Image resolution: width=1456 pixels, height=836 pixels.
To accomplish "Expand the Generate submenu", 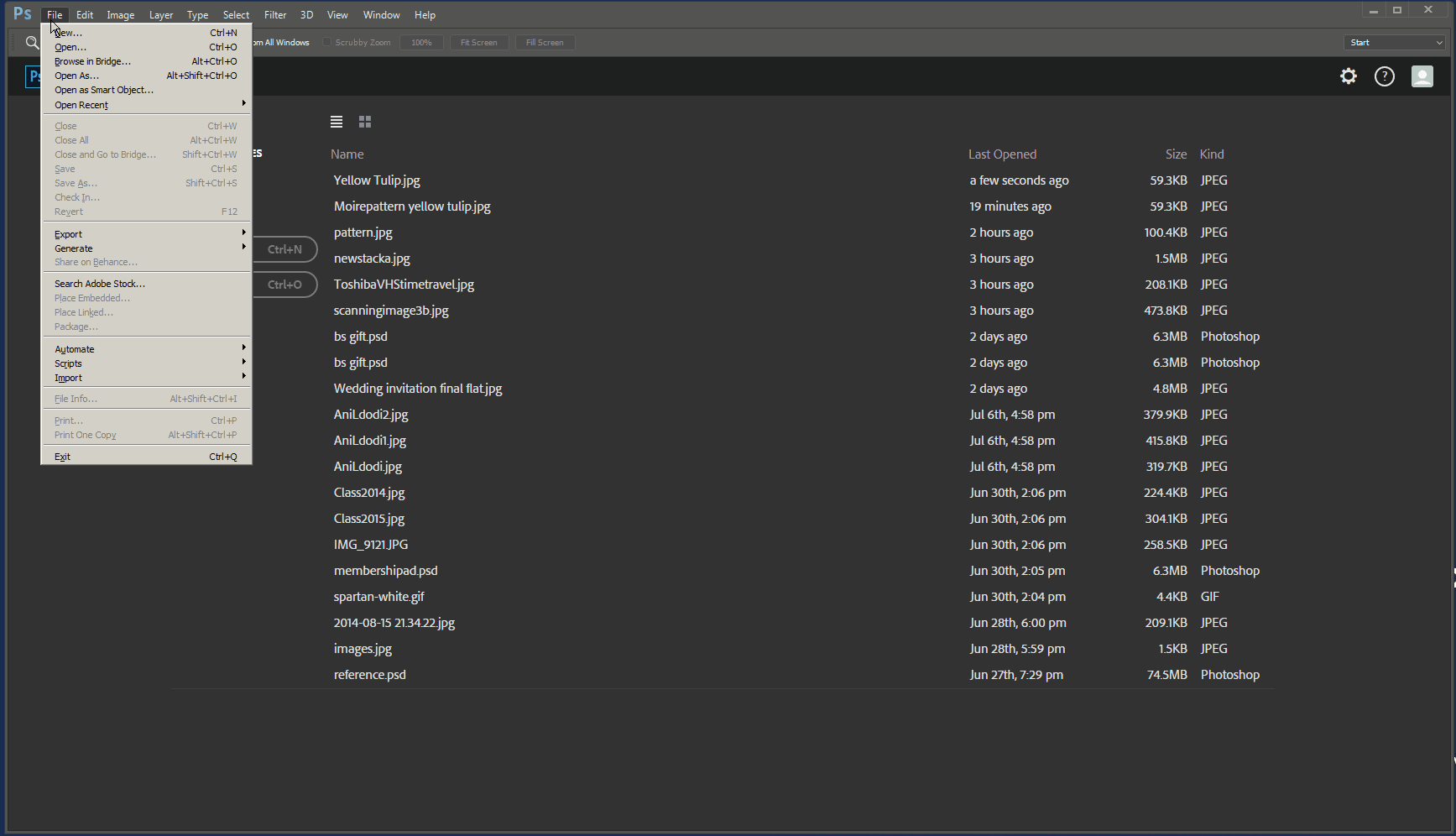I will tap(146, 248).
